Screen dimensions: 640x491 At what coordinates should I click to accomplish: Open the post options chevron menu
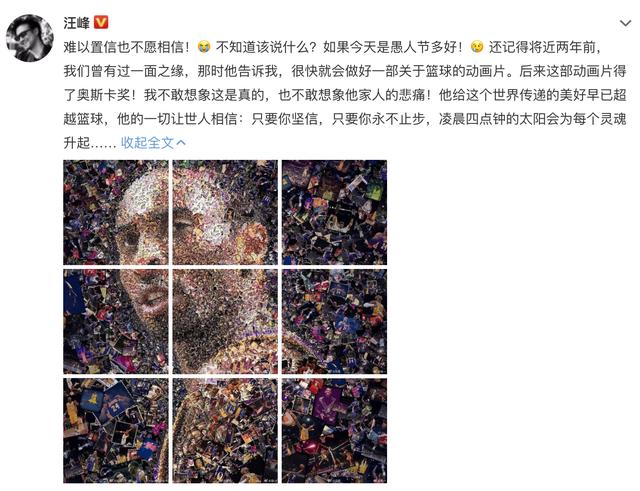(x=625, y=23)
